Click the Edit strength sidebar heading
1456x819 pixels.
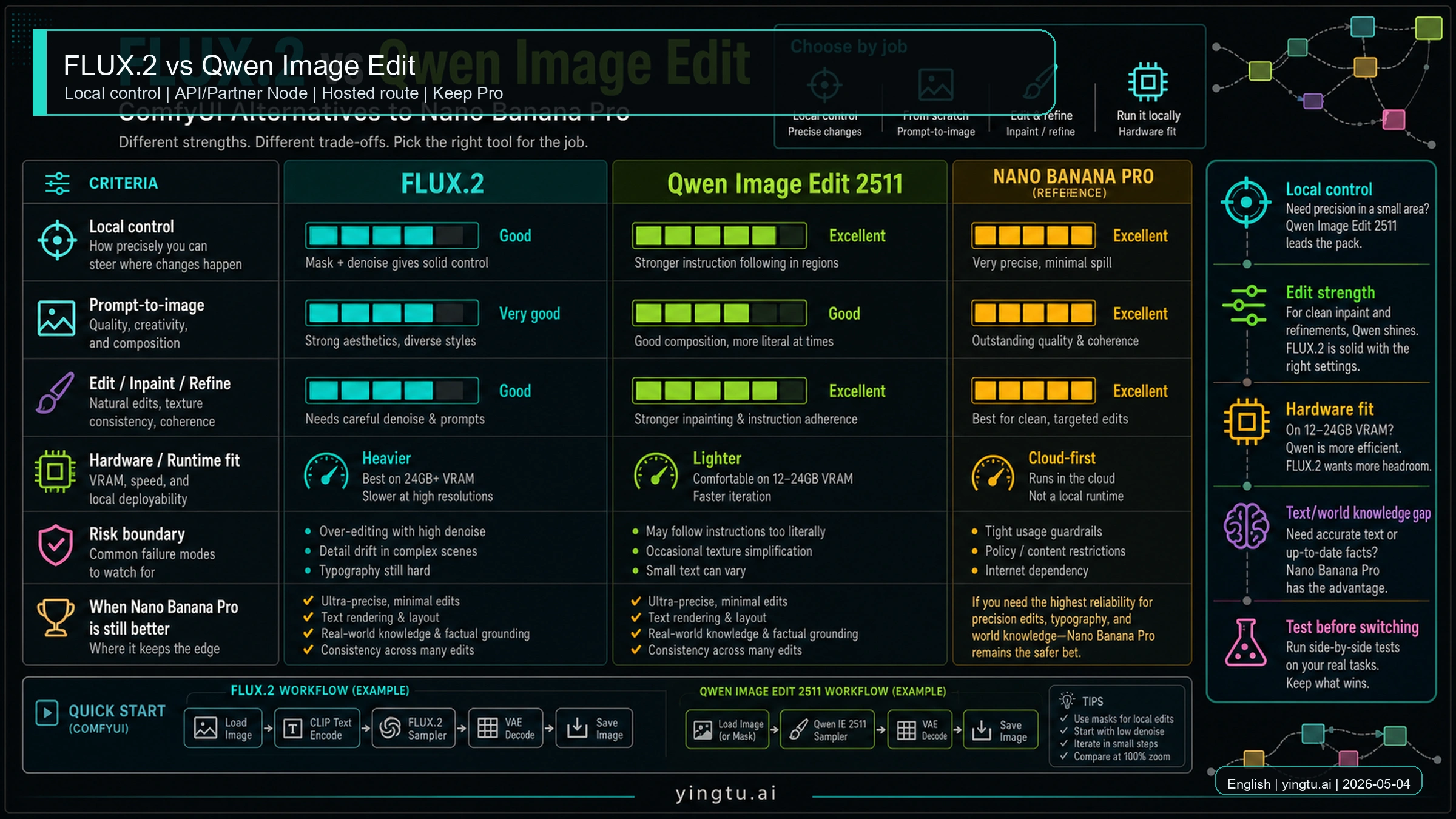(x=1330, y=292)
